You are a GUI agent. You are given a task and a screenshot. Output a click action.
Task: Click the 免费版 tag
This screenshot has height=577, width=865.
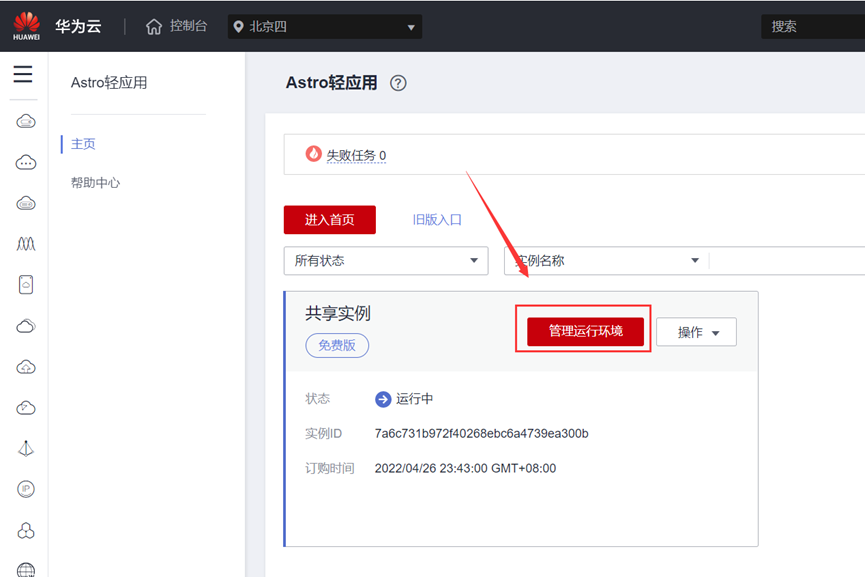tap(337, 345)
